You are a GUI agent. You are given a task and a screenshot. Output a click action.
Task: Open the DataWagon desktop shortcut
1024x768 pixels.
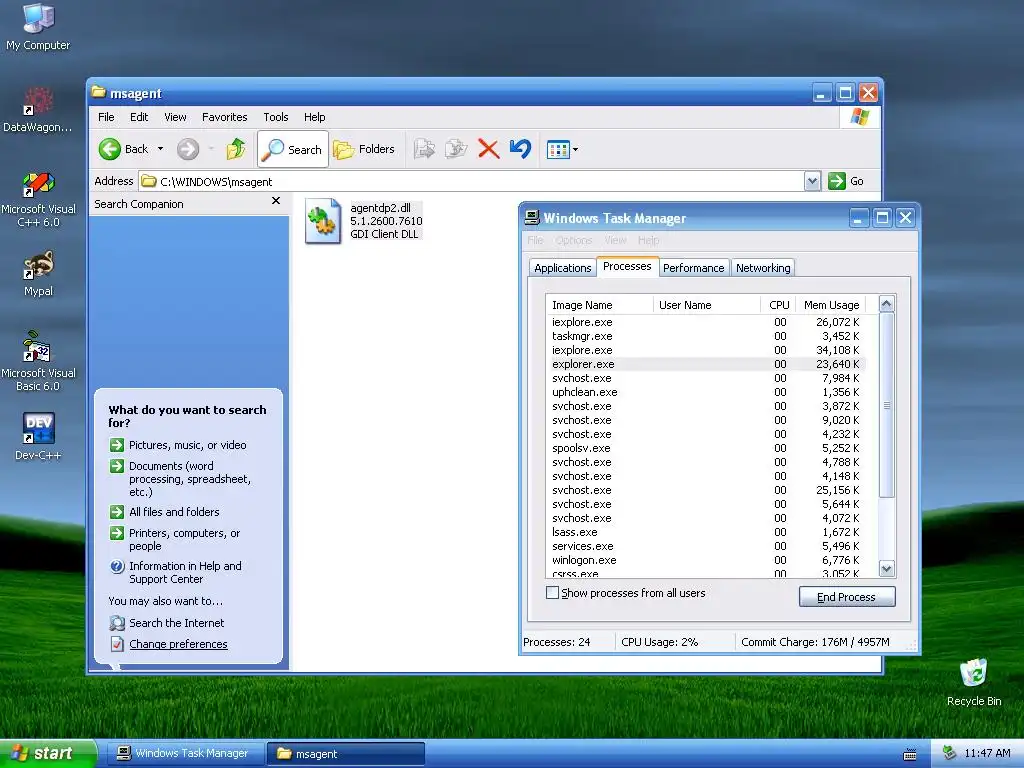tap(38, 110)
